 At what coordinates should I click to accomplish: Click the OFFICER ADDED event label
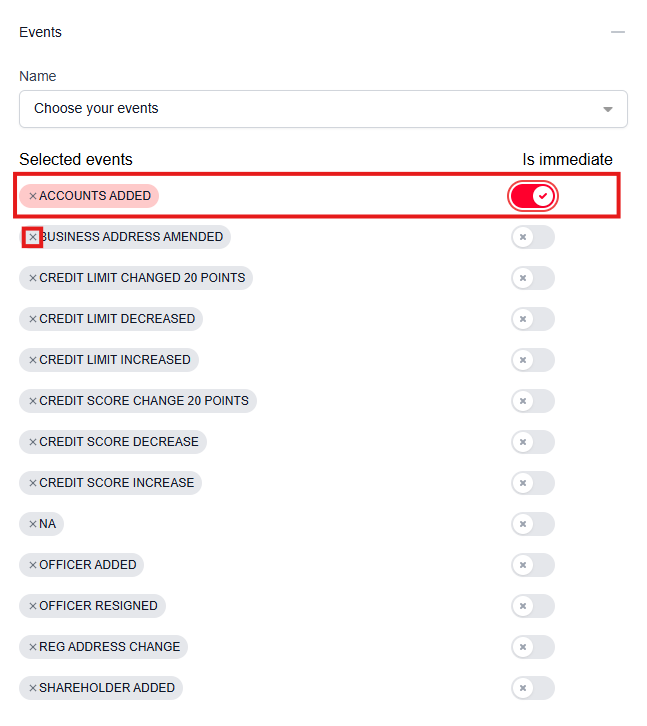point(88,565)
